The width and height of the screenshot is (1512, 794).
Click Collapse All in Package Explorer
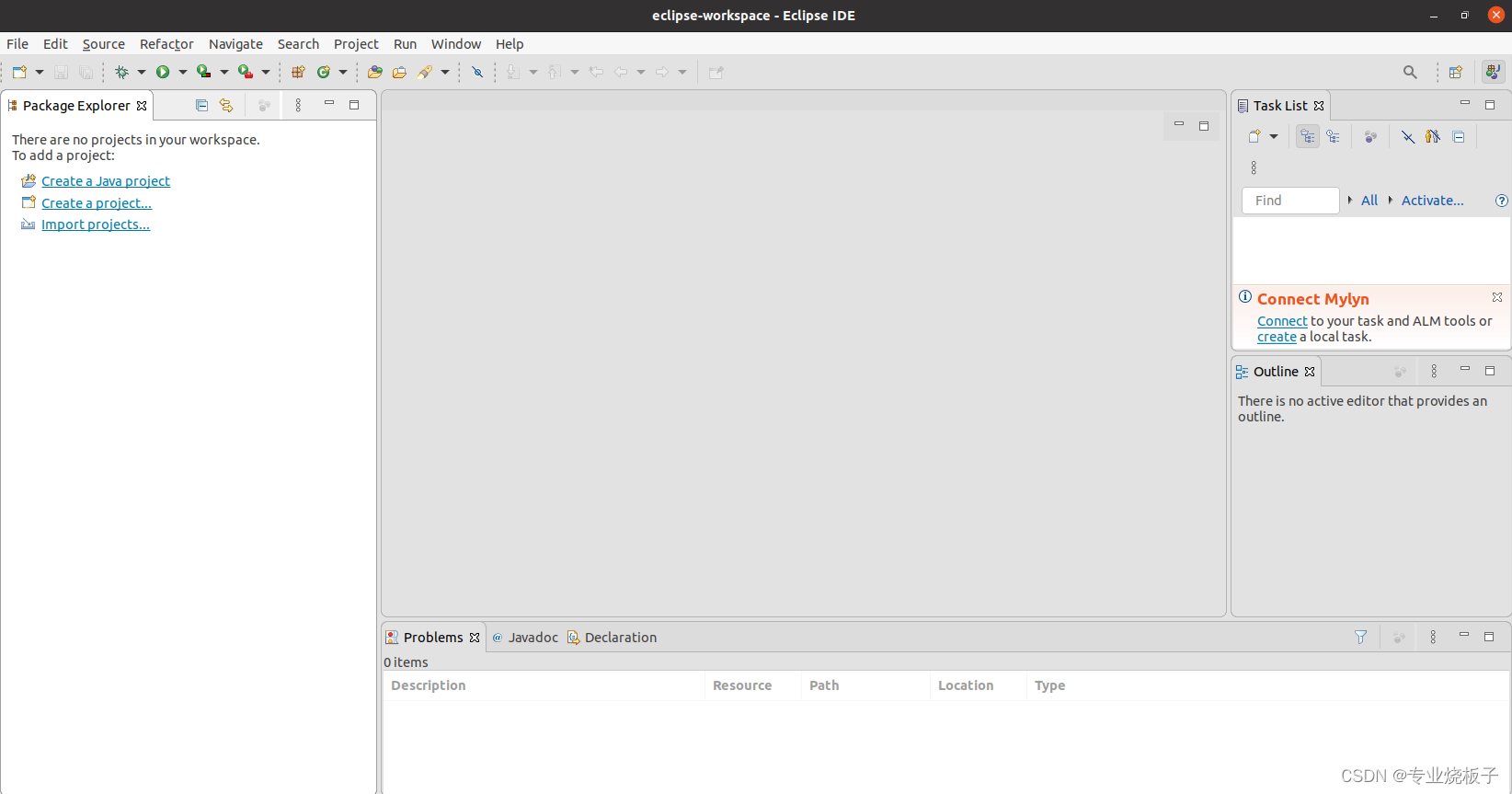click(201, 106)
